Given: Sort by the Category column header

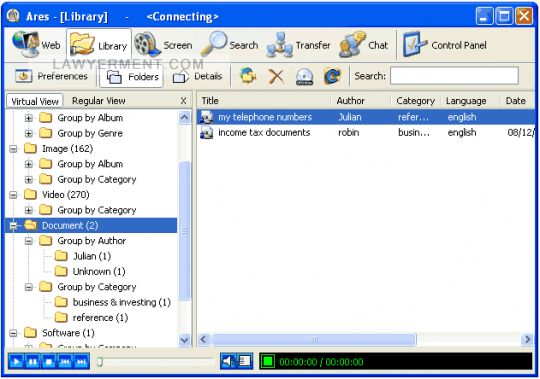Looking at the screenshot, I should click(416, 101).
